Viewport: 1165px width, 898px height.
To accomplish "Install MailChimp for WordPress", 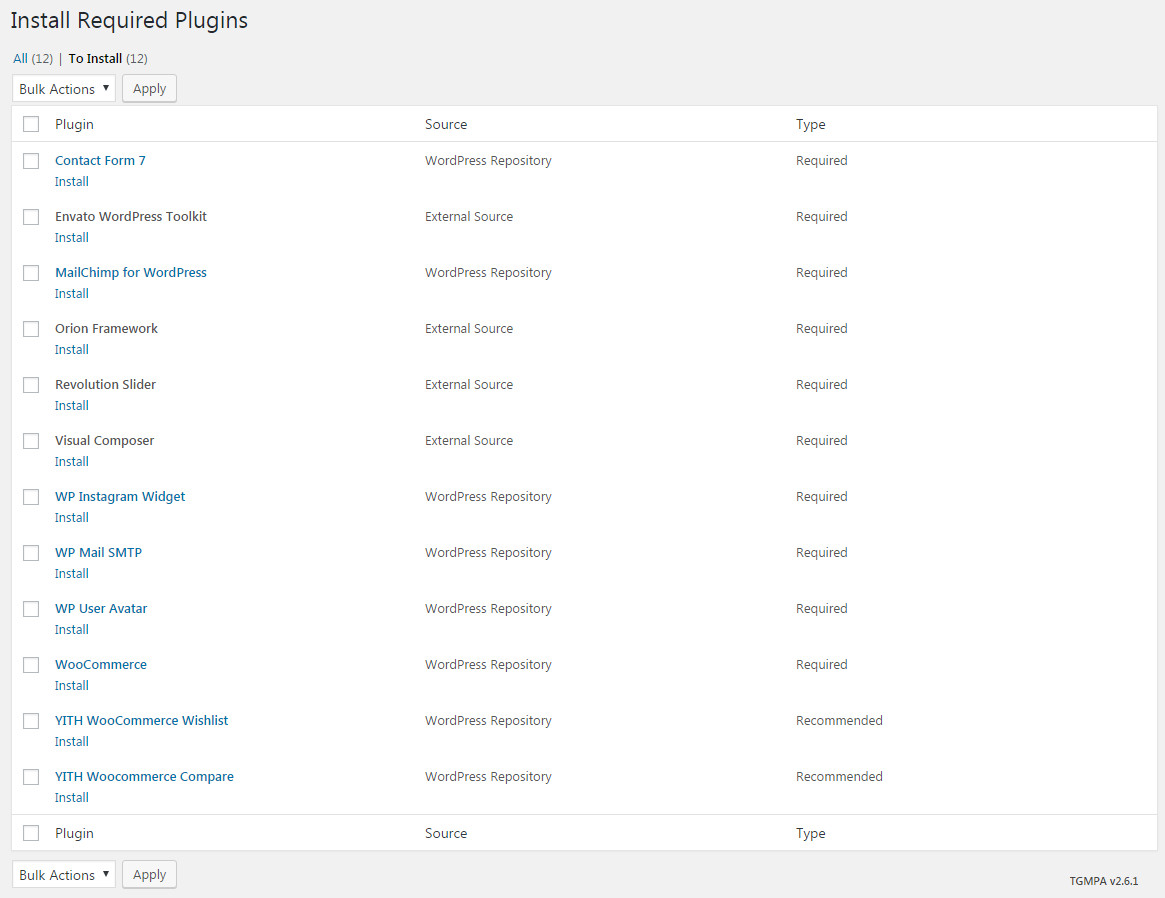I will (x=71, y=294).
